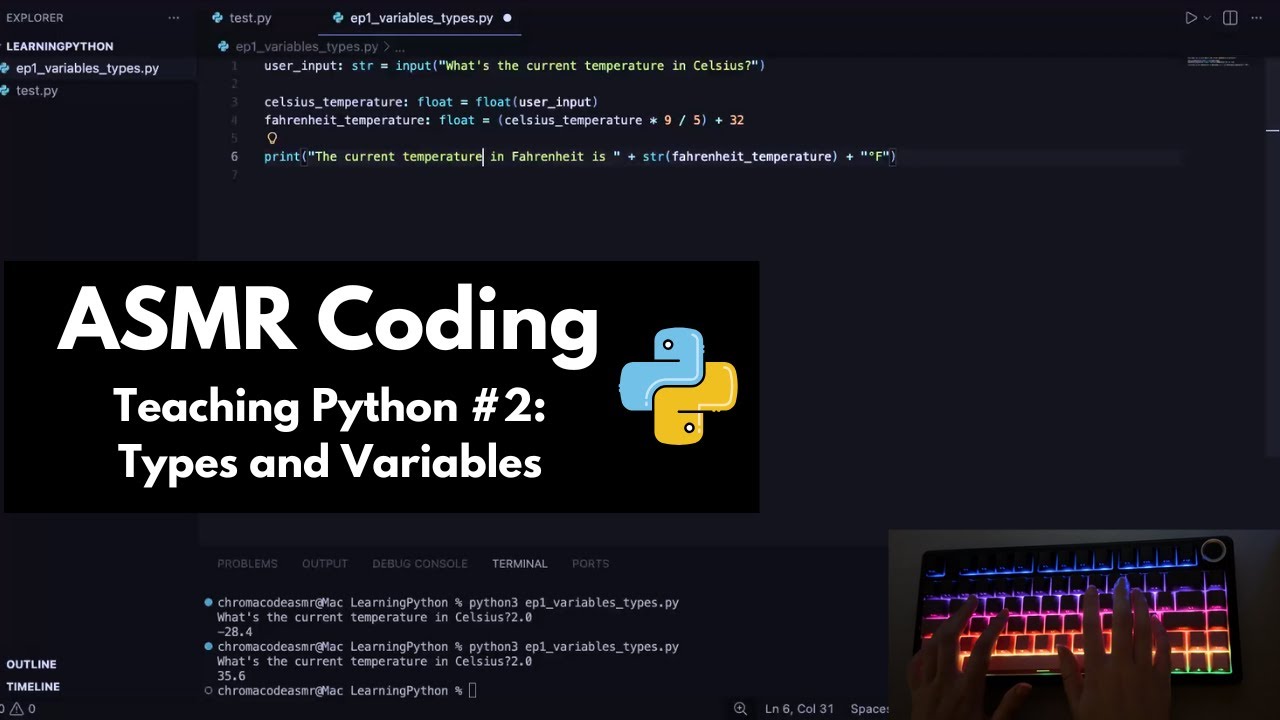1280x720 pixels.
Task: Click the code minimap preview
Action: (x=1217, y=62)
